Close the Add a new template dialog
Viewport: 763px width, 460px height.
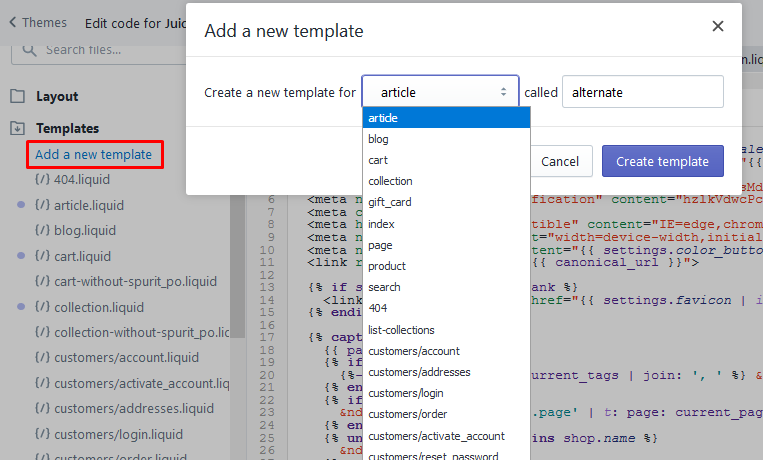click(718, 26)
